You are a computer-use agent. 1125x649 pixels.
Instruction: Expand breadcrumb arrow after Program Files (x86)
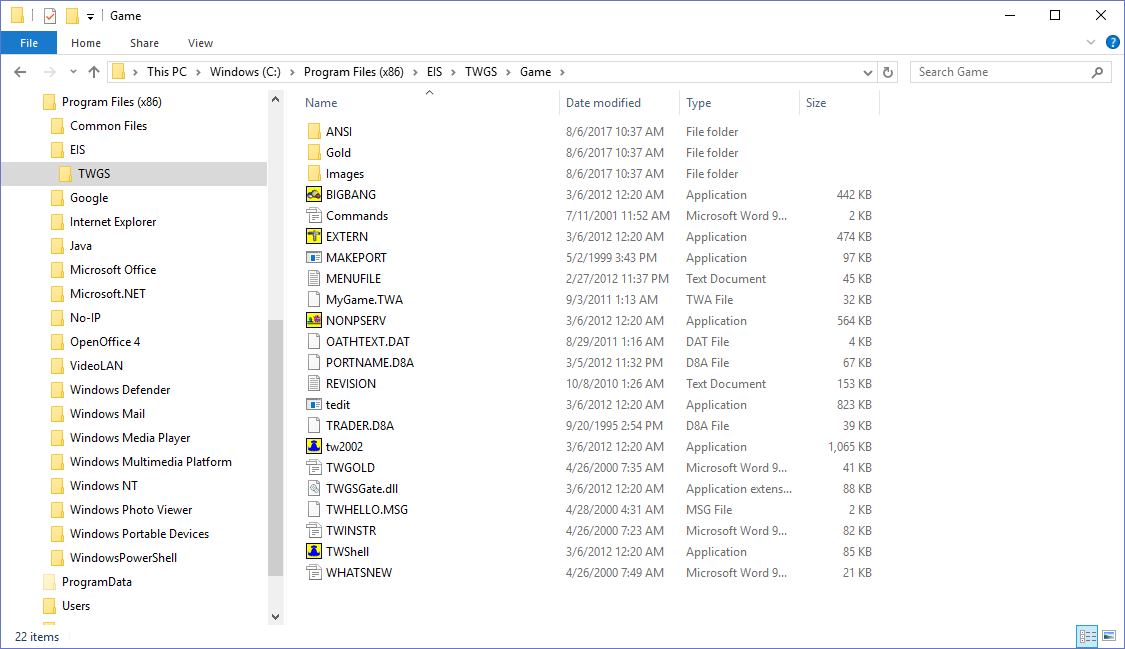tap(415, 72)
